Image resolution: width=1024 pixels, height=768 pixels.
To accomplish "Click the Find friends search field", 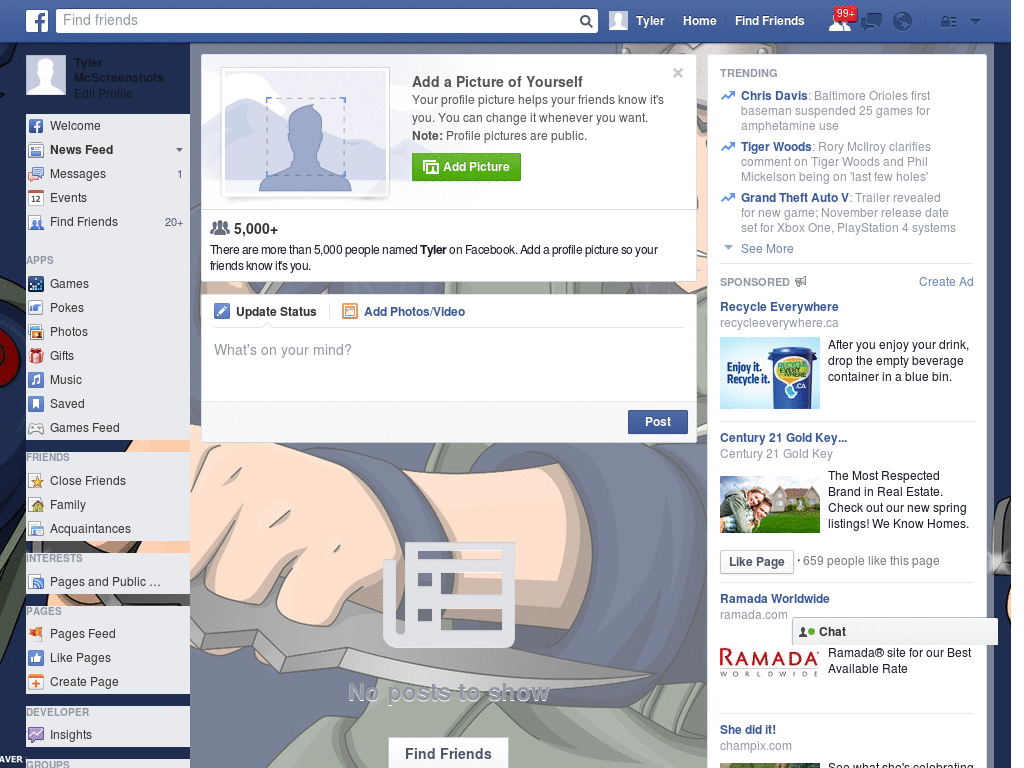I will click(x=317, y=21).
